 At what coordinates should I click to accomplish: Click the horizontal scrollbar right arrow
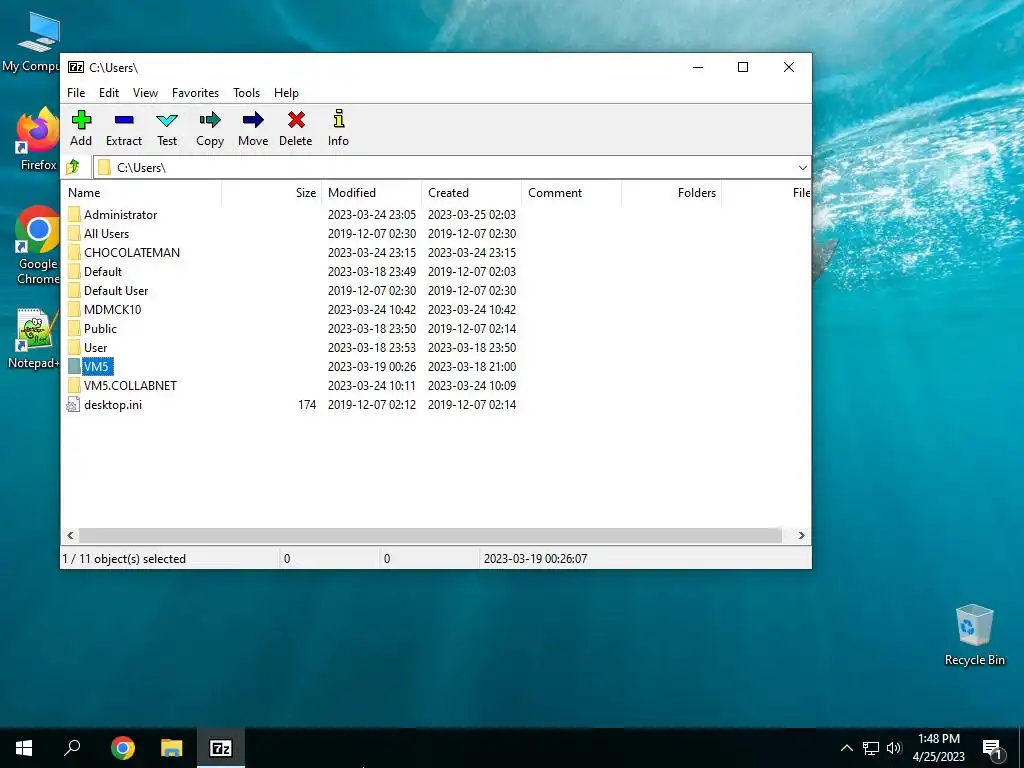coord(801,536)
